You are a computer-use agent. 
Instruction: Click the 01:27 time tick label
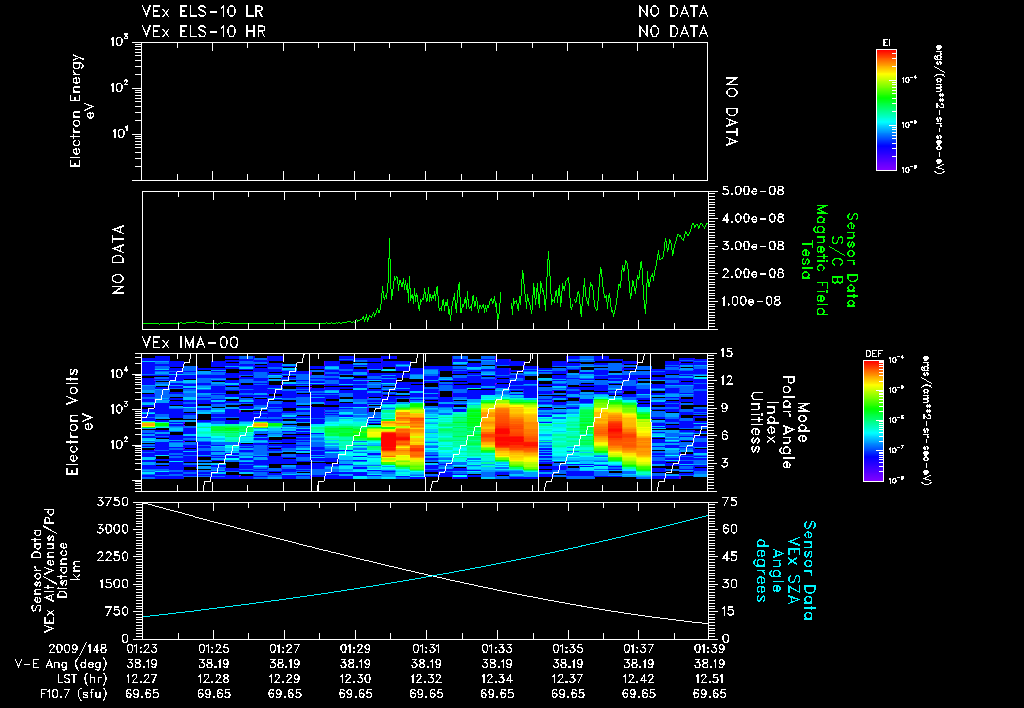pyautogui.click(x=285, y=649)
